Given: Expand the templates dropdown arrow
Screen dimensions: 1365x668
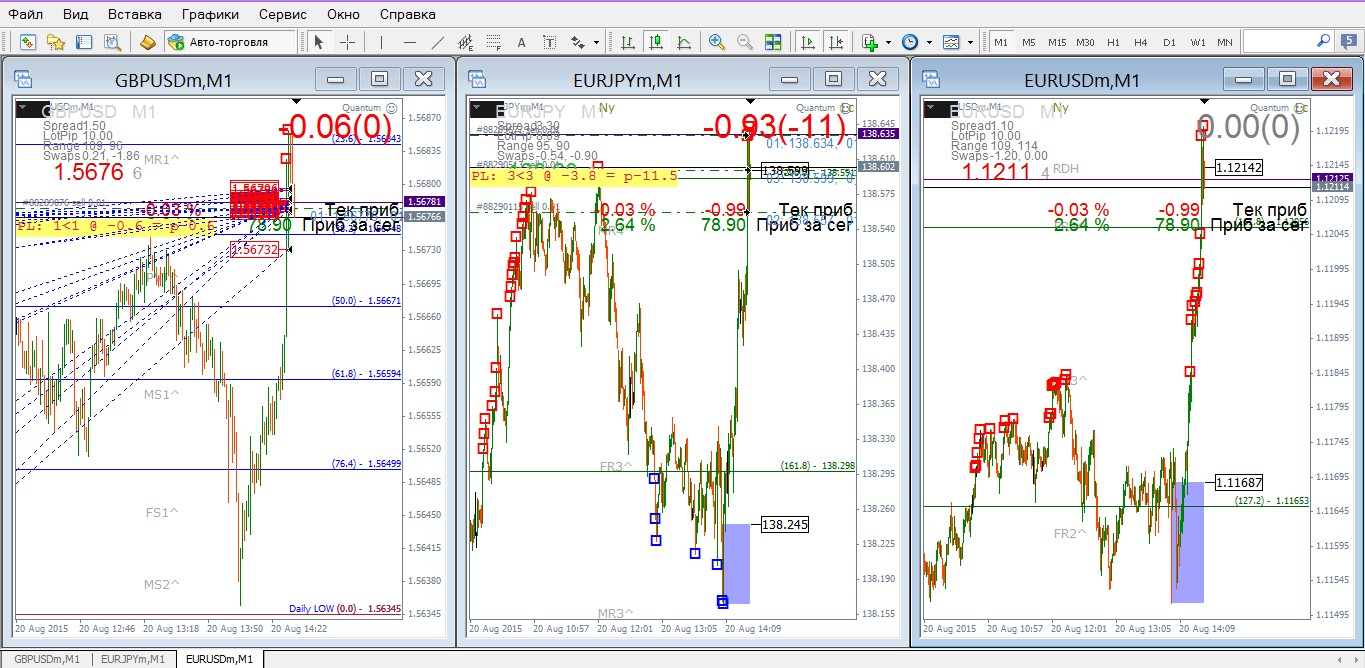Looking at the screenshot, I should pyautogui.click(x=970, y=42).
